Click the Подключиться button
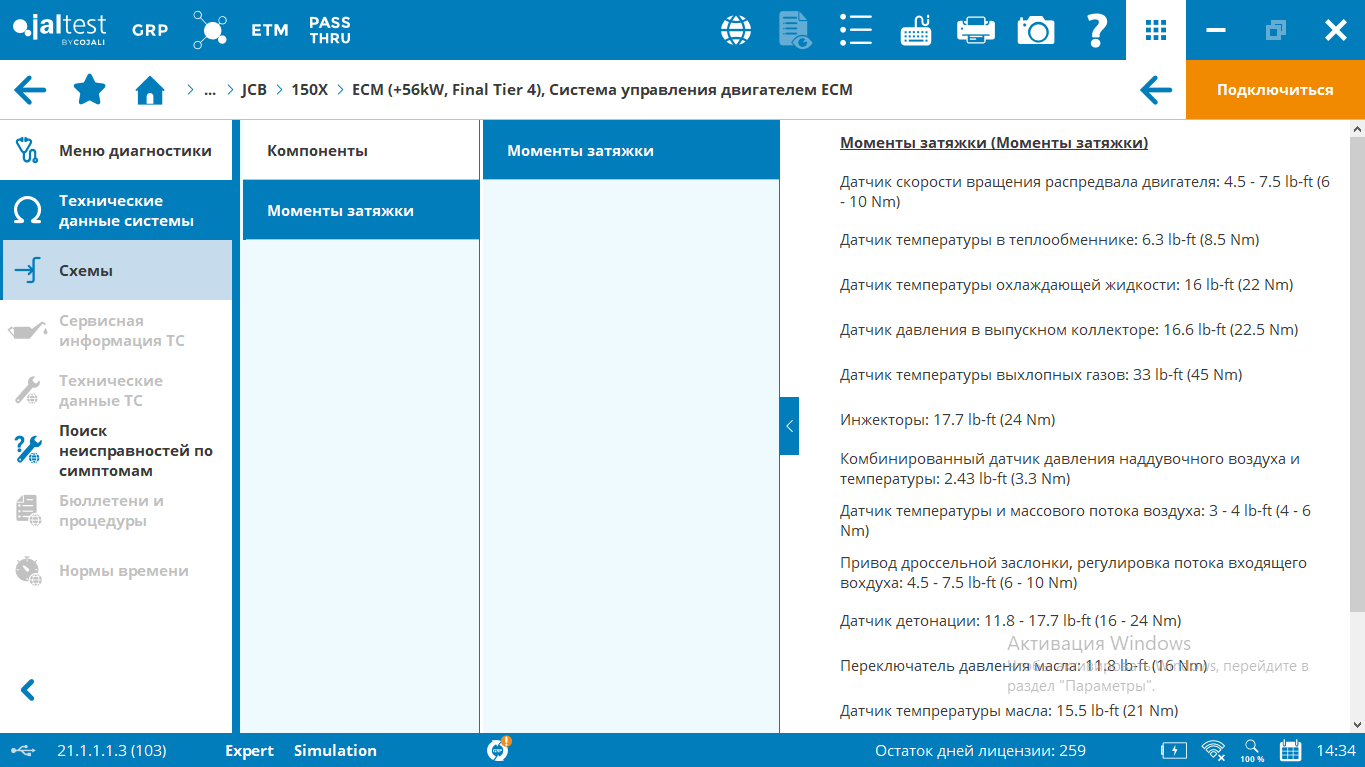Viewport: 1365px width, 767px height. (x=1275, y=90)
